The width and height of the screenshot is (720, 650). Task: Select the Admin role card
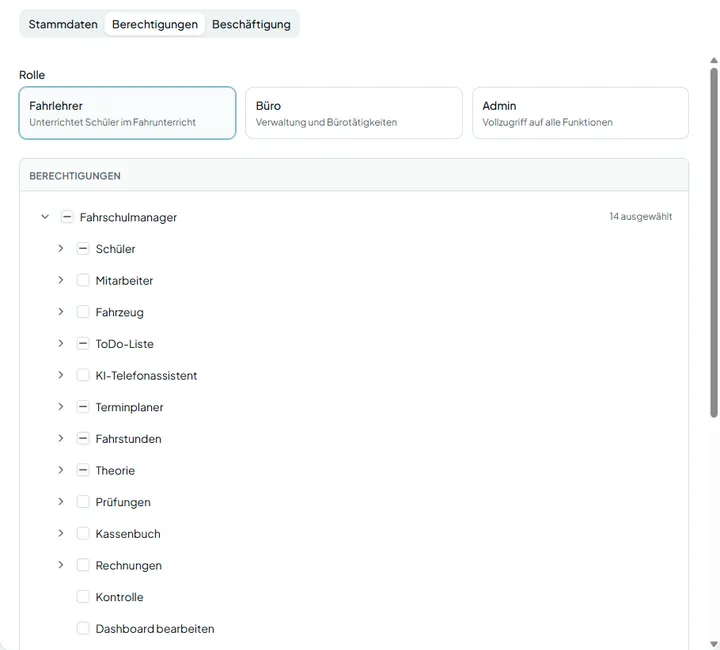(580, 113)
